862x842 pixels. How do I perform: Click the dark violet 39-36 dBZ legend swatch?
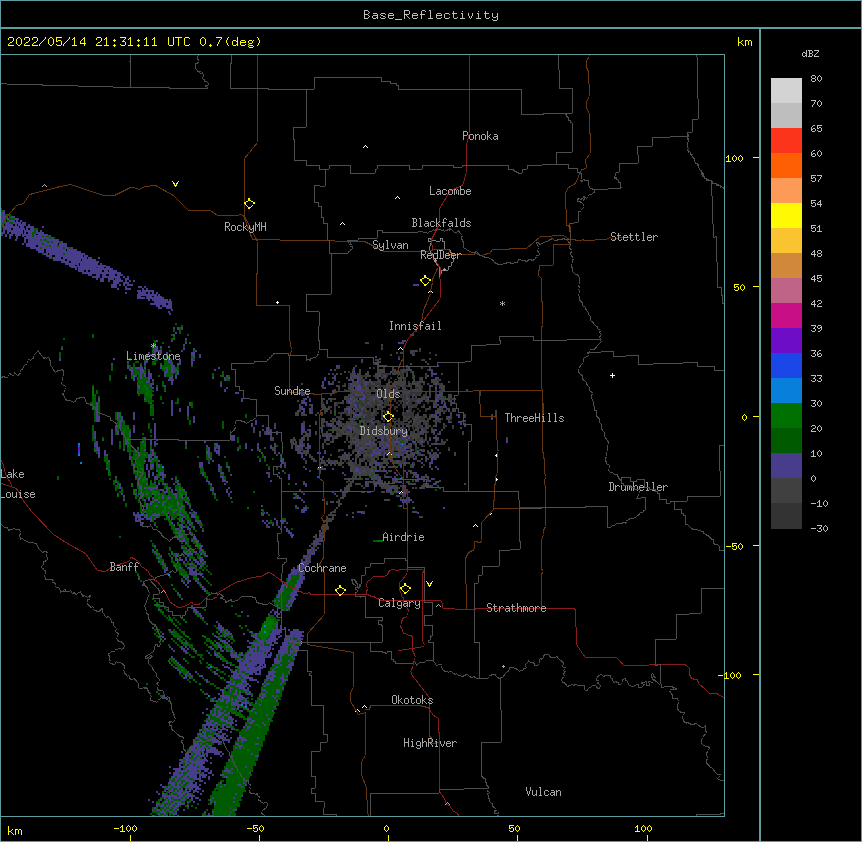[x=786, y=341]
